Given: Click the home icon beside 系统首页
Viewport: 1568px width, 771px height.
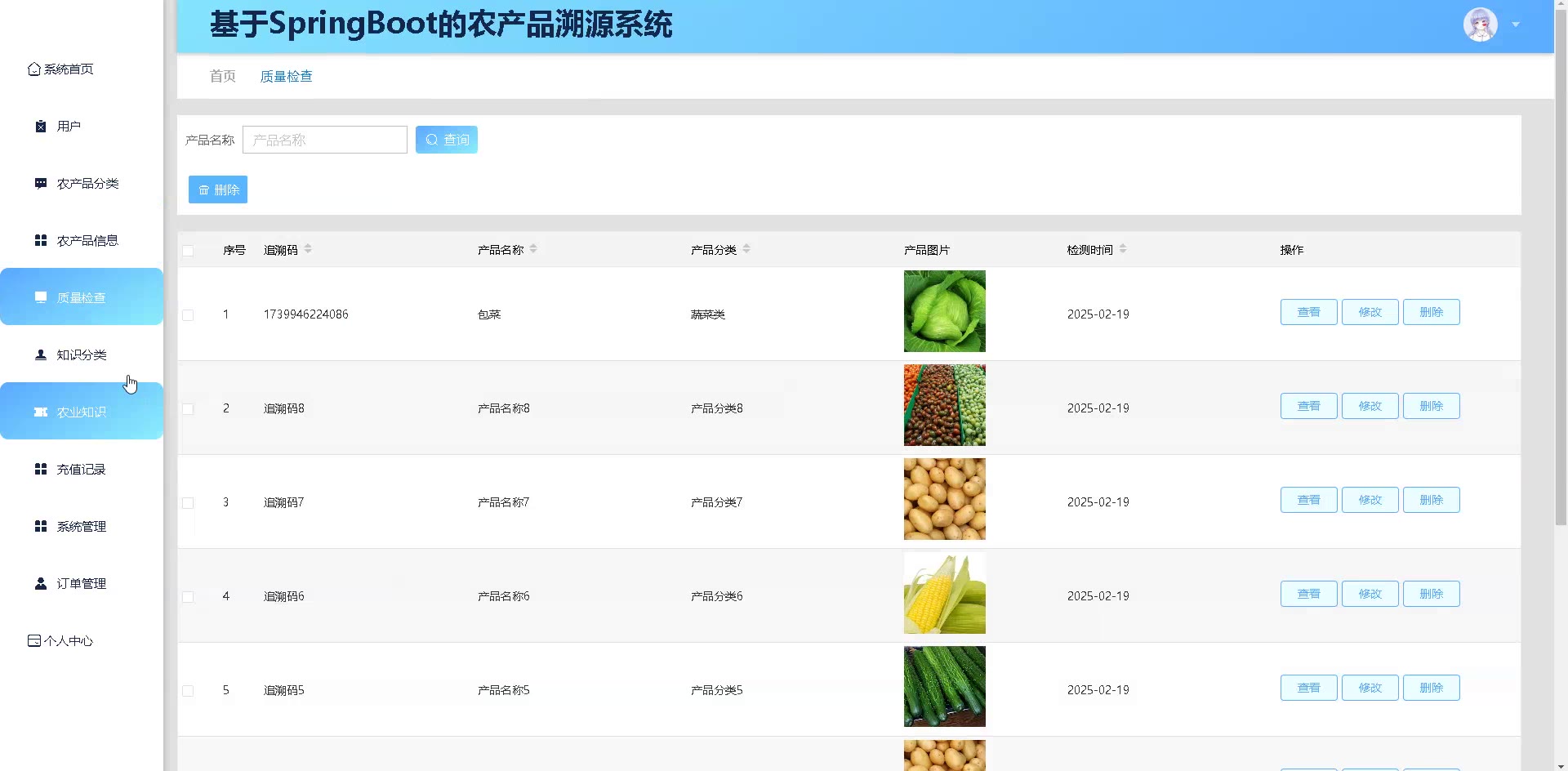Looking at the screenshot, I should 34,69.
